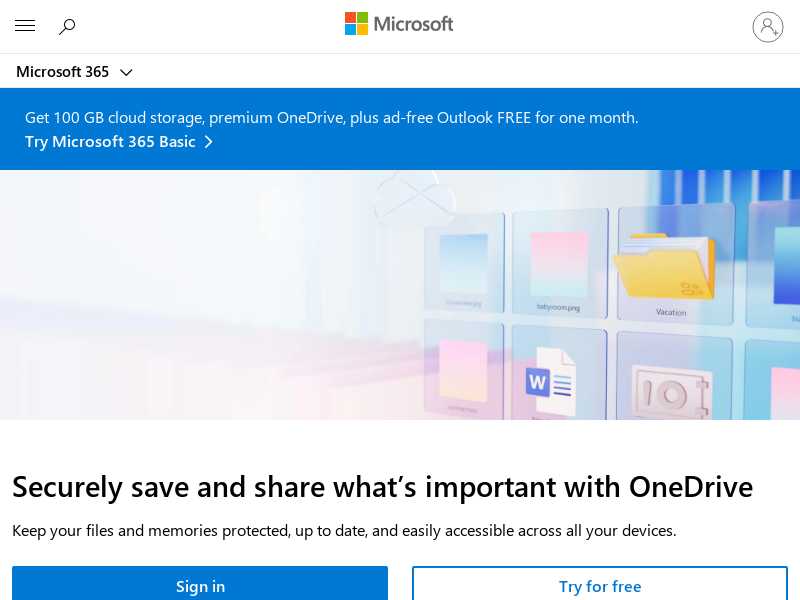Select the blue image tile left of babyroom.png
Image resolution: width=800 pixels, height=600 pixels.
click(463, 264)
